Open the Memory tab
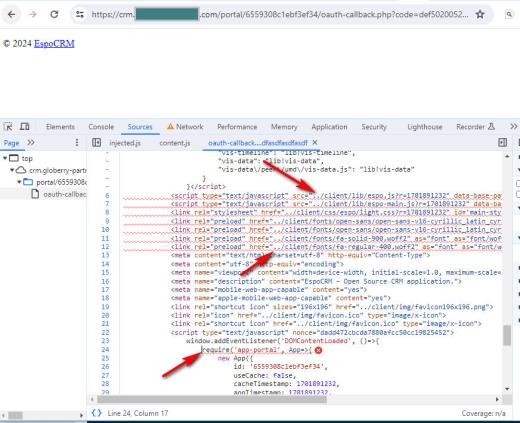Viewport: 520px width, 423px height. point(284,127)
